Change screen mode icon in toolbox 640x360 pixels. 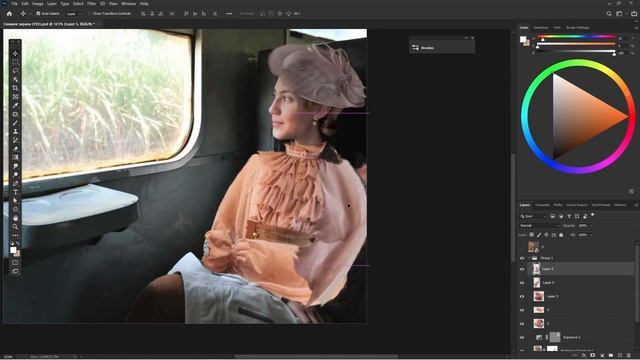click(15, 271)
